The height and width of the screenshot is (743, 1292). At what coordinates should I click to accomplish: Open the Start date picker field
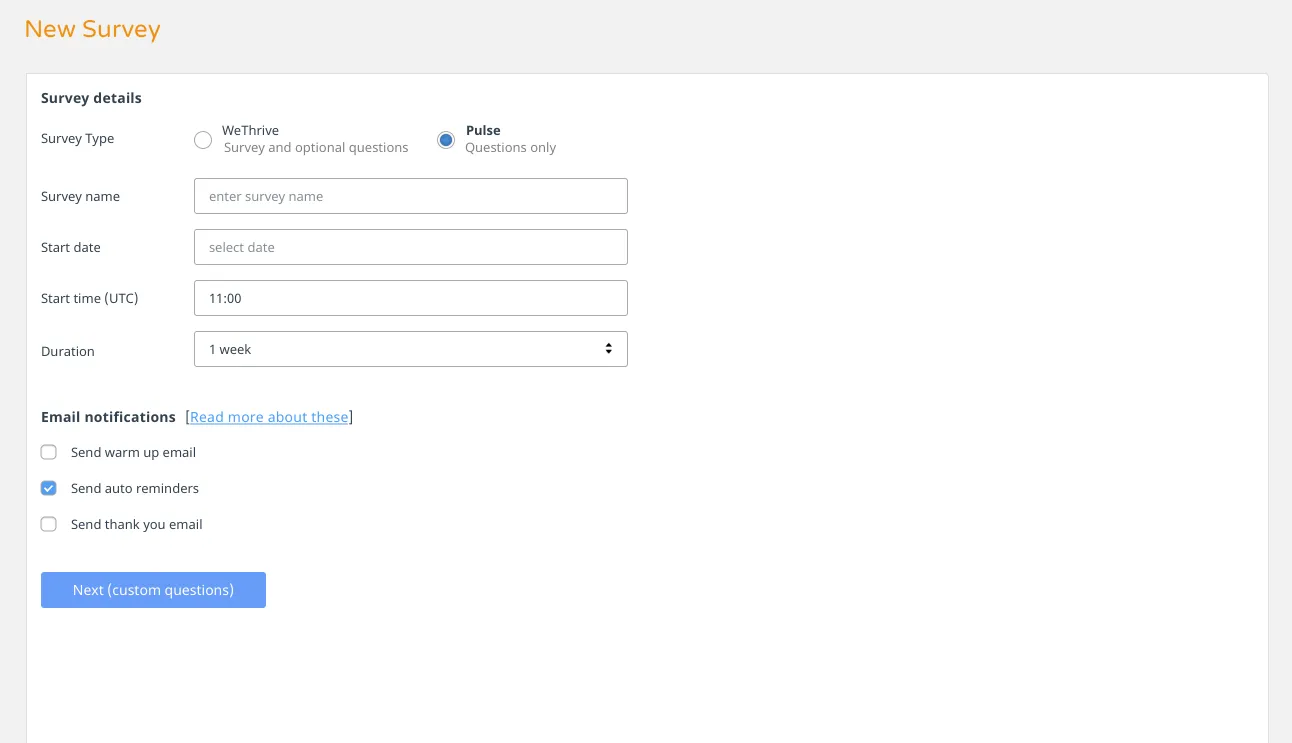point(411,247)
